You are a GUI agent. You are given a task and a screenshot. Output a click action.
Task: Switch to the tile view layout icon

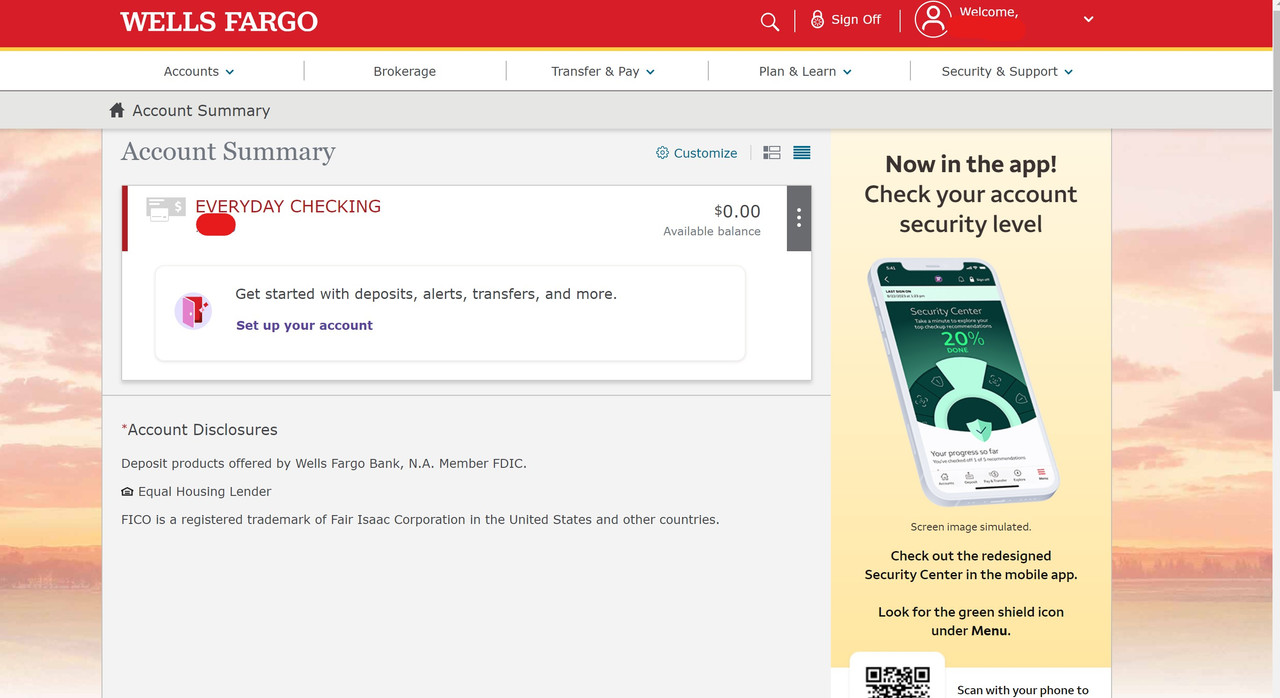771,153
